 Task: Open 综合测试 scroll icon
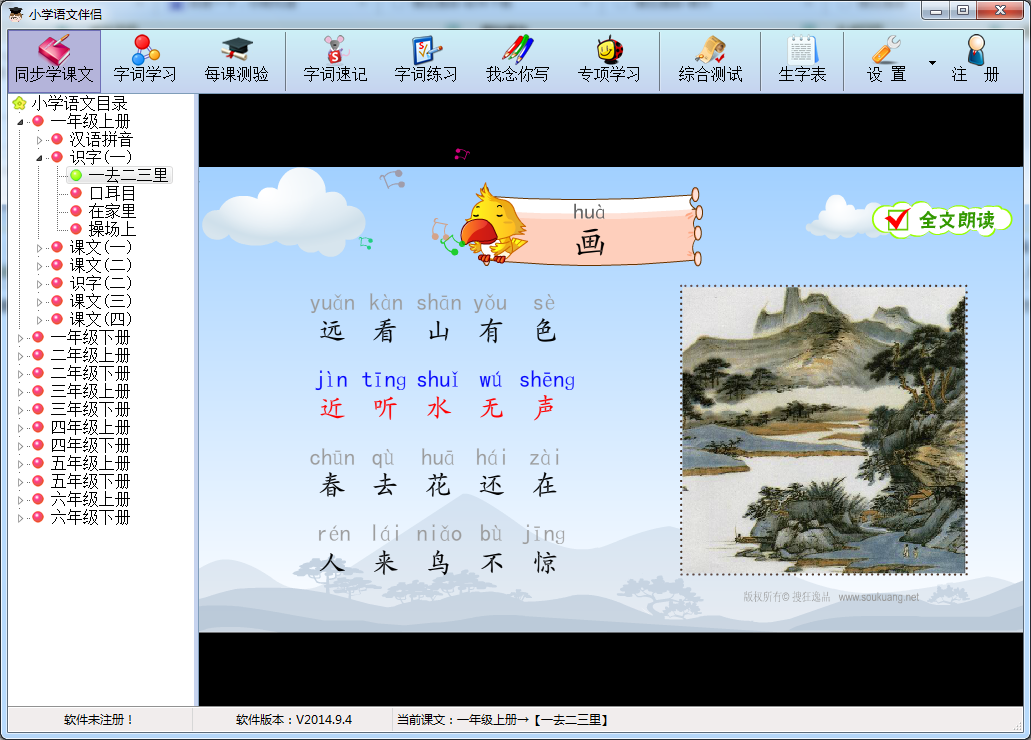click(710, 60)
